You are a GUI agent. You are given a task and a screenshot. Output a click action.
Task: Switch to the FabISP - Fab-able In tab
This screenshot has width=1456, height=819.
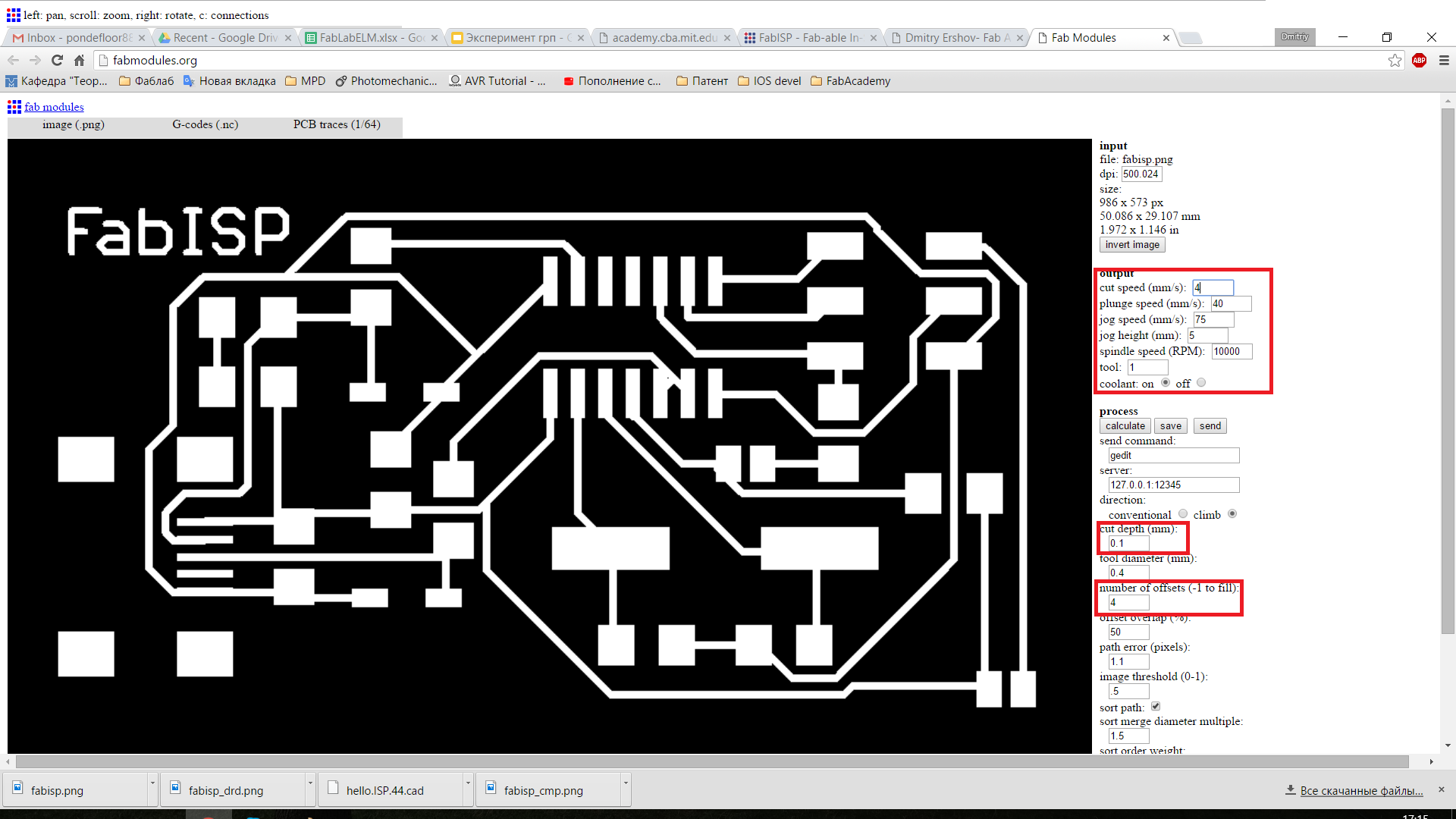pyautogui.click(x=808, y=37)
